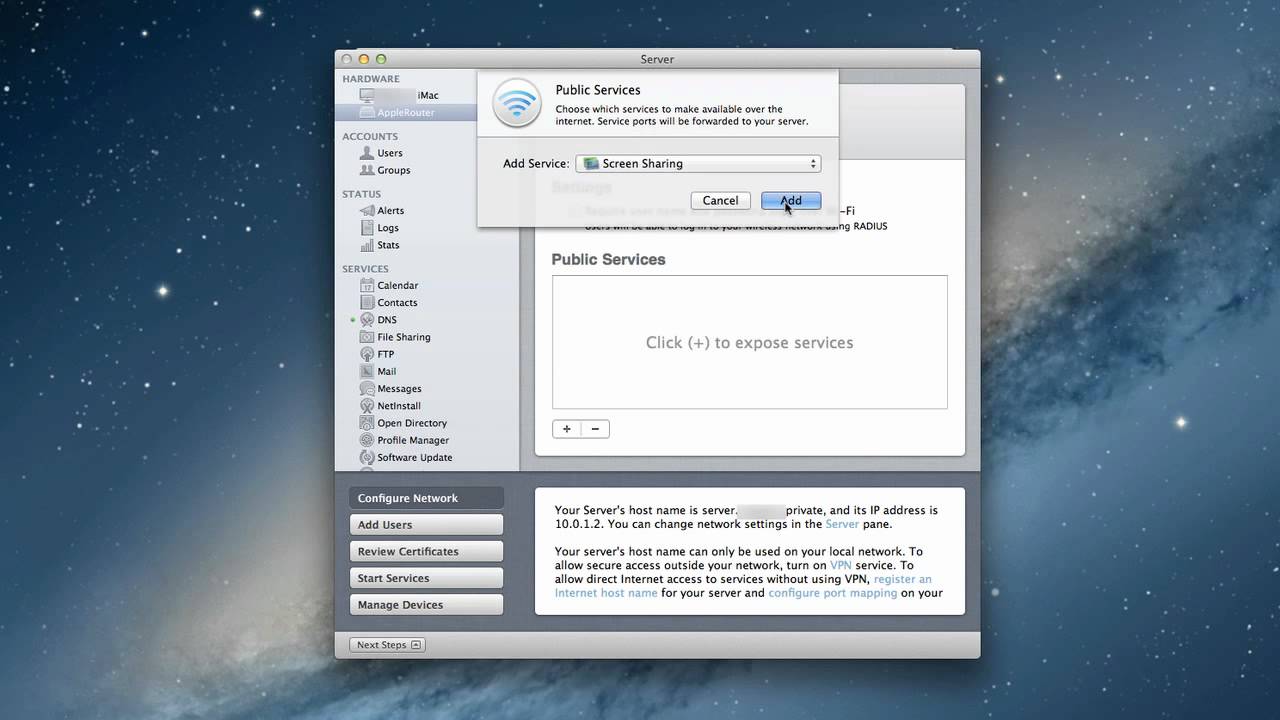Select the Contacts service icon
Image resolution: width=1280 pixels, height=720 pixels.
pos(367,302)
